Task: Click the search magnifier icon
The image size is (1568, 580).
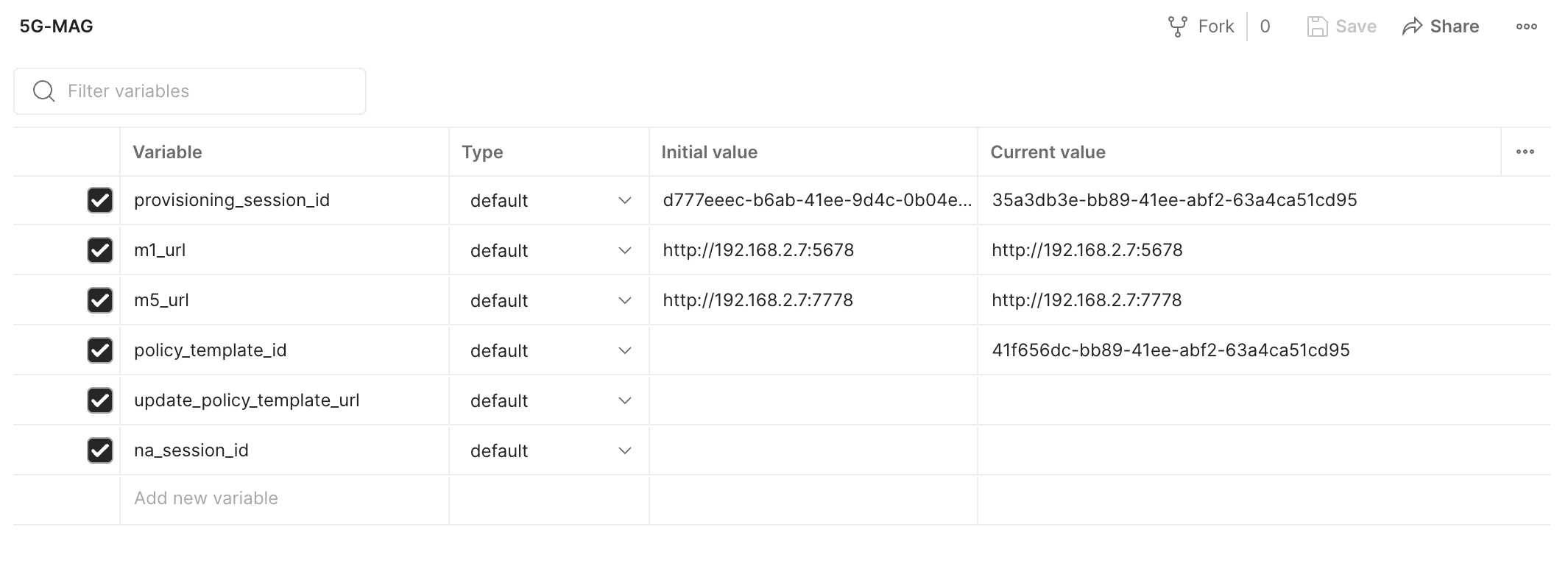Action: [x=44, y=91]
